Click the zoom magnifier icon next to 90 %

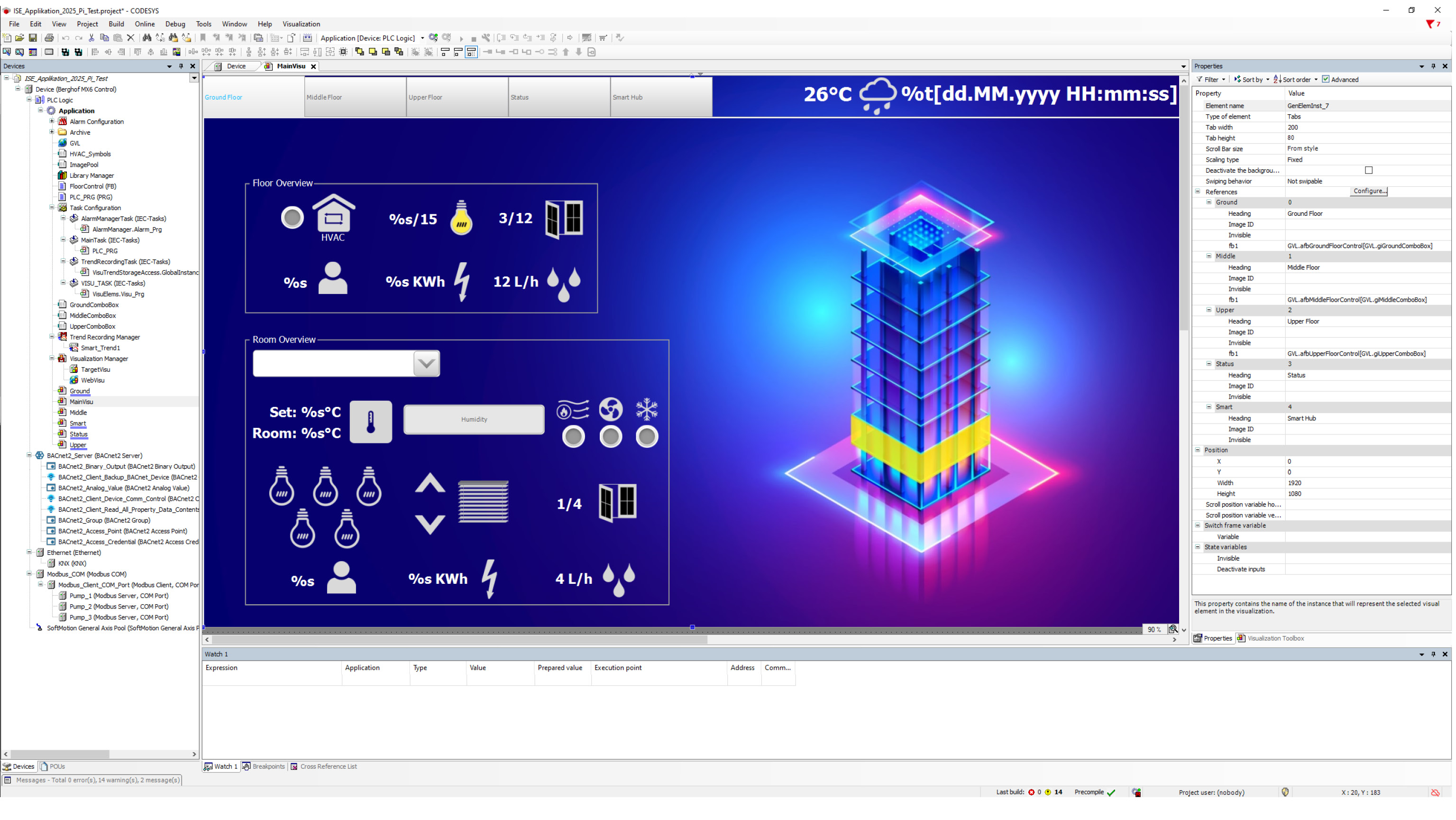[x=1173, y=629]
